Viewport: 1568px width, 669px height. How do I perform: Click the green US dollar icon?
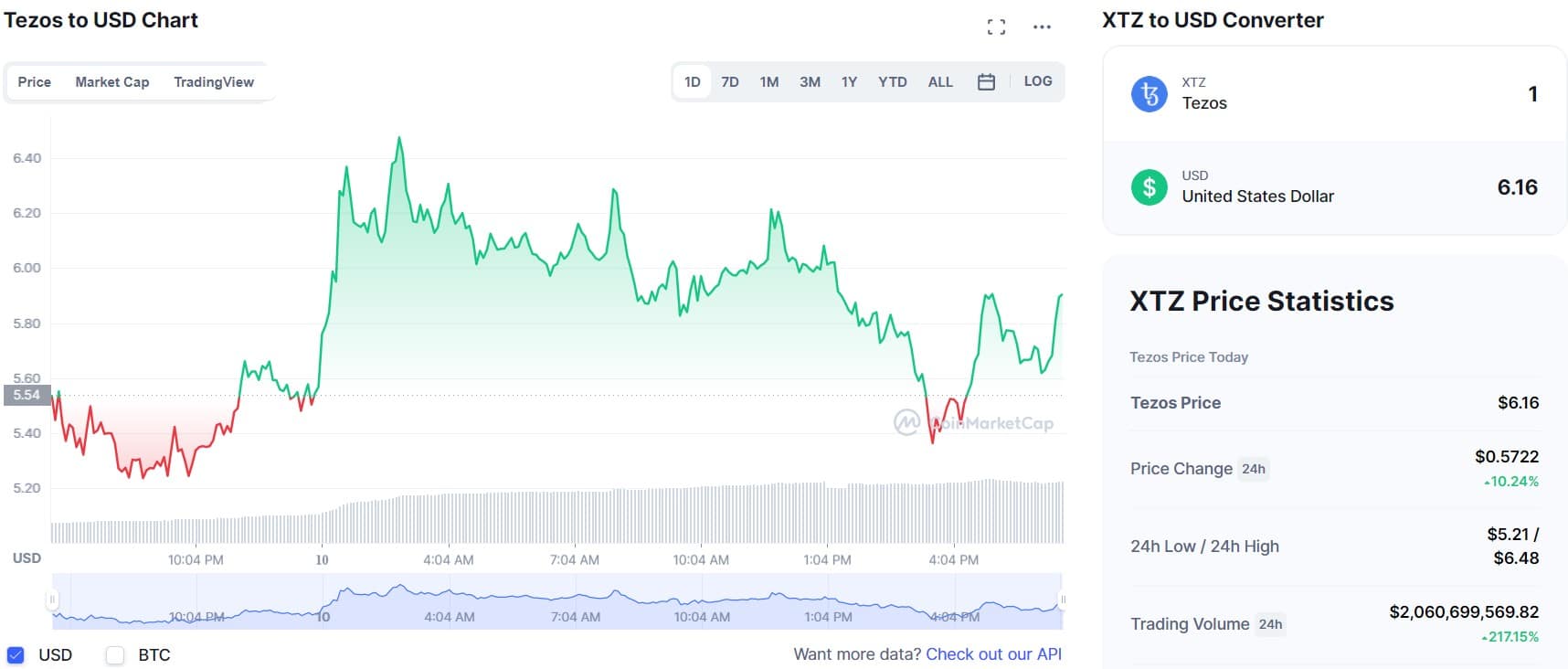tap(1150, 187)
